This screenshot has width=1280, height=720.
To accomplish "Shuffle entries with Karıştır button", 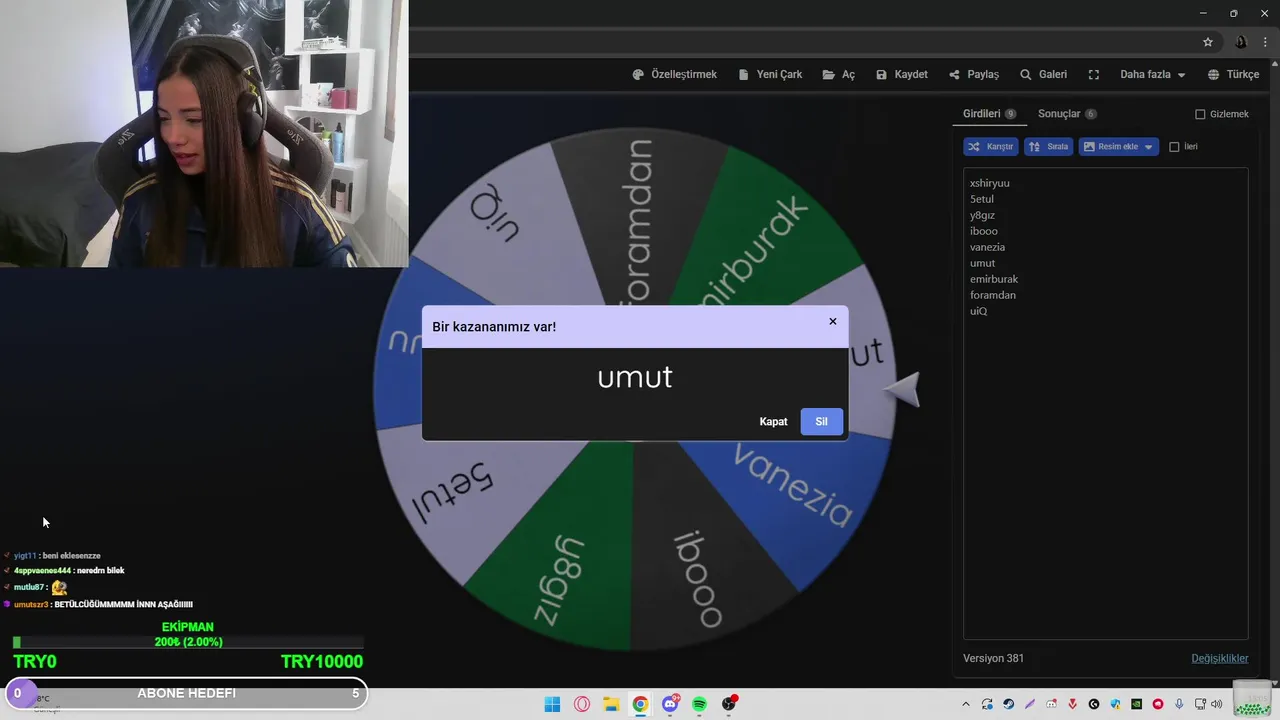I will [x=991, y=147].
